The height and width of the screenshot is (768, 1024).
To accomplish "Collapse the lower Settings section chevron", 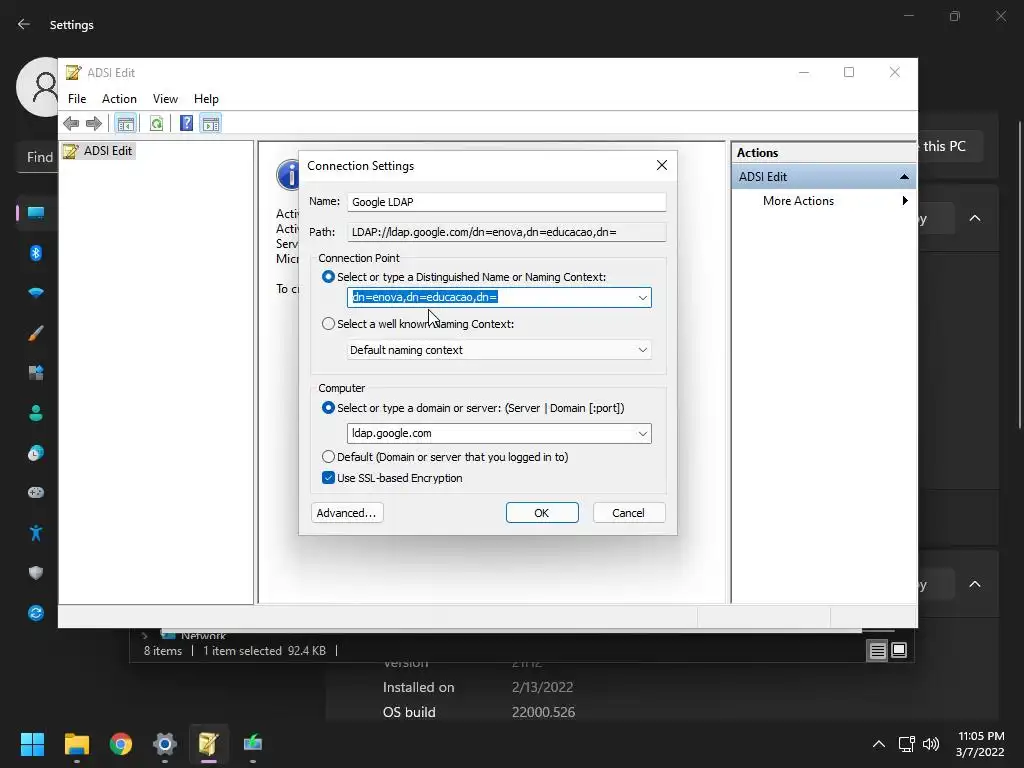I will point(974,584).
